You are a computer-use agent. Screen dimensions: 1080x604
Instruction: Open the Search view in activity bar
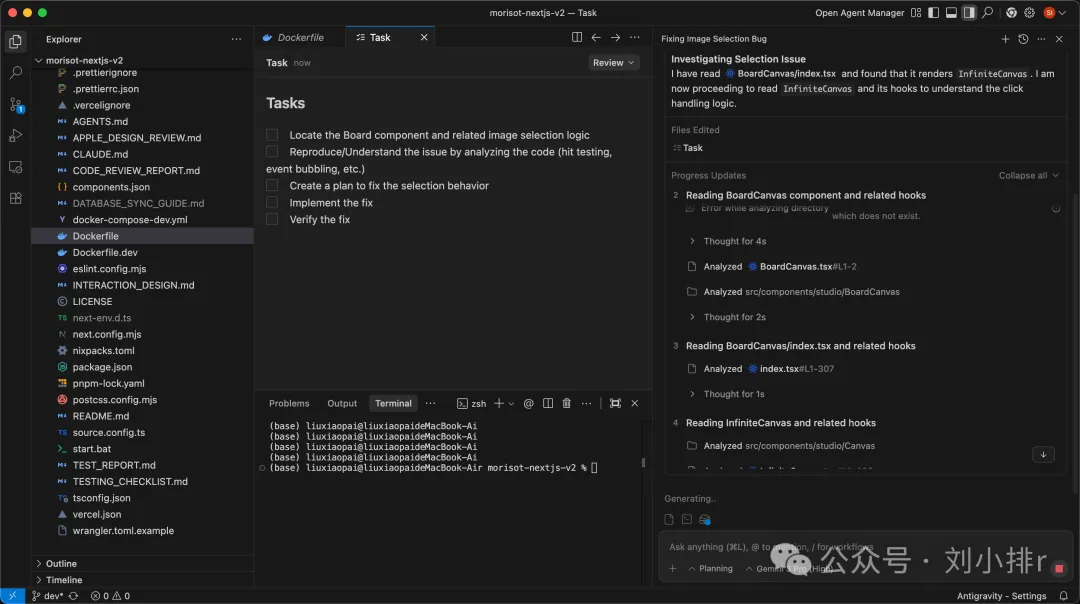click(x=15, y=73)
